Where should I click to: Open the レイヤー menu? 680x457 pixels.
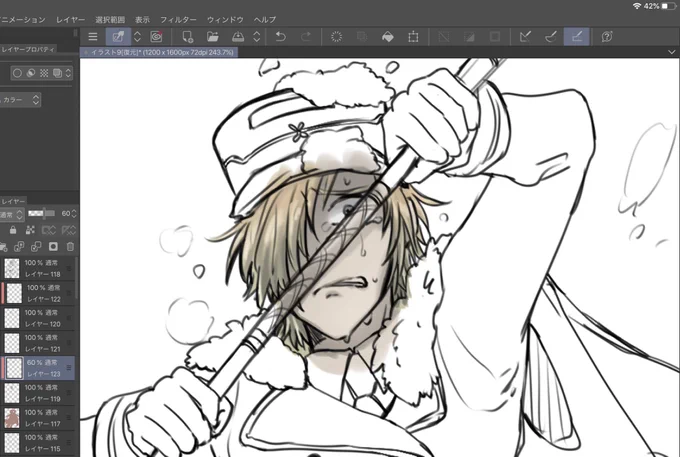click(x=70, y=20)
